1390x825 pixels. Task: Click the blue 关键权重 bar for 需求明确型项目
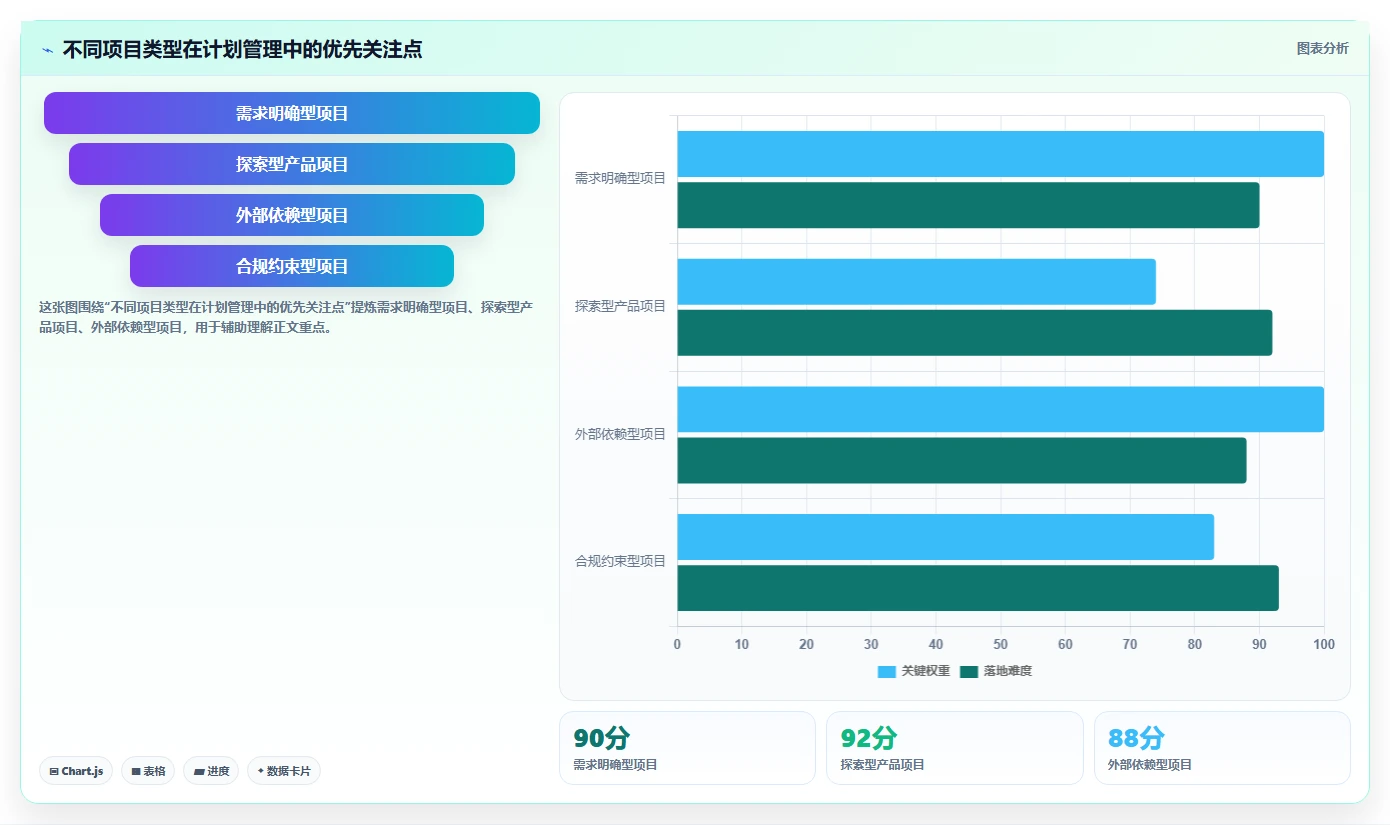click(1001, 154)
